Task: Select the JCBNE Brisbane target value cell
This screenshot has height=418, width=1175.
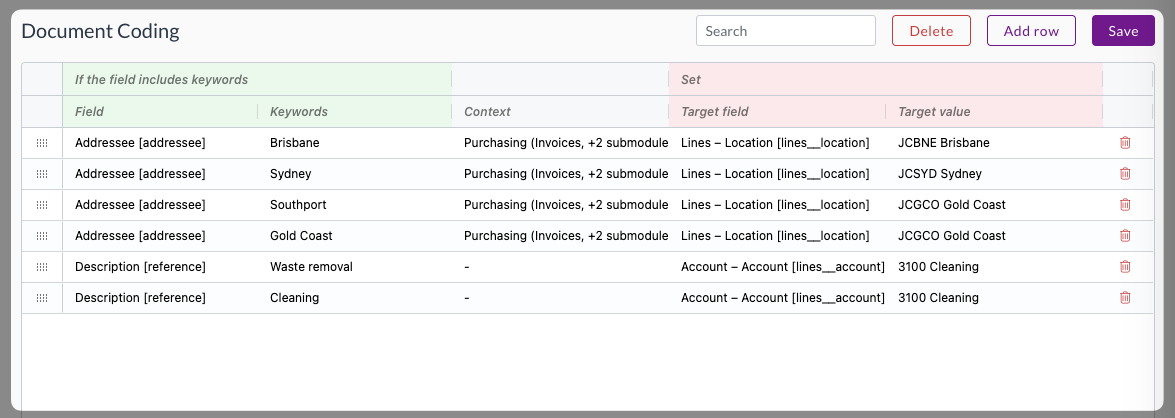Action: (x=994, y=142)
